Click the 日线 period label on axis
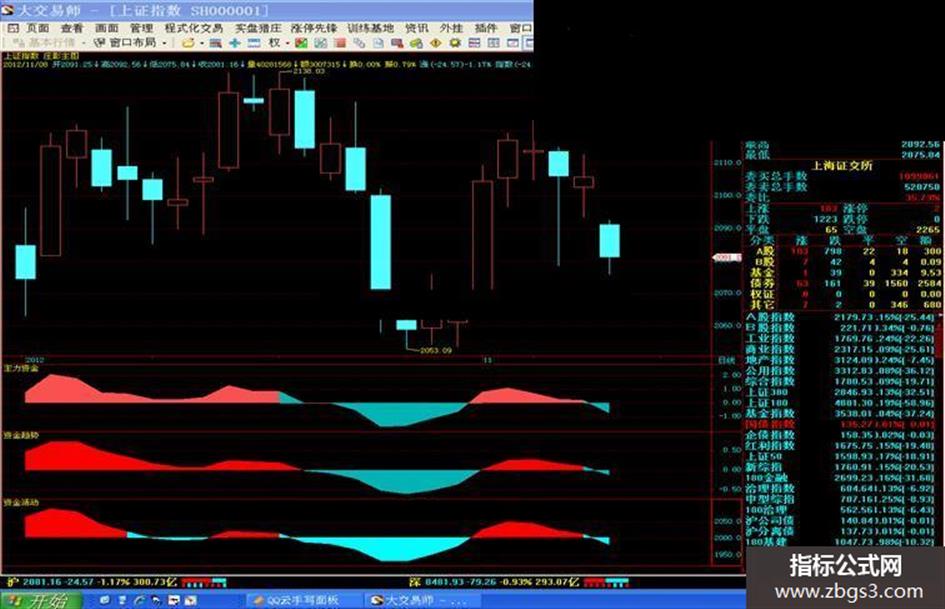The width and height of the screenshot is (945, 609). tap(726, 360)
